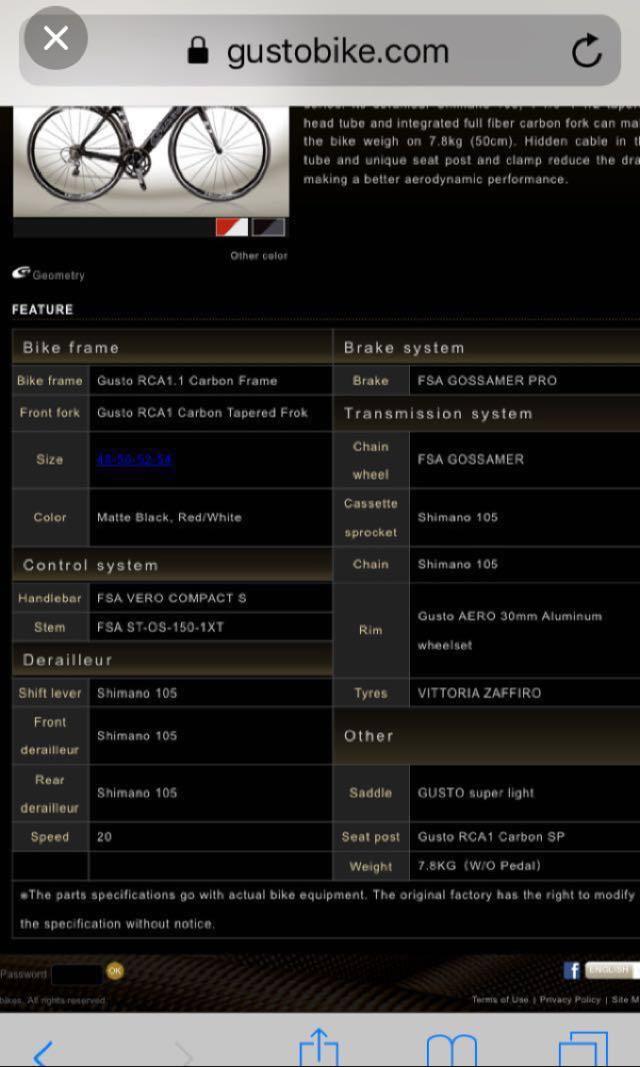Reload the gustobike.com page
This screenshot has height=1067, width=640.
(x=586, y=51)
